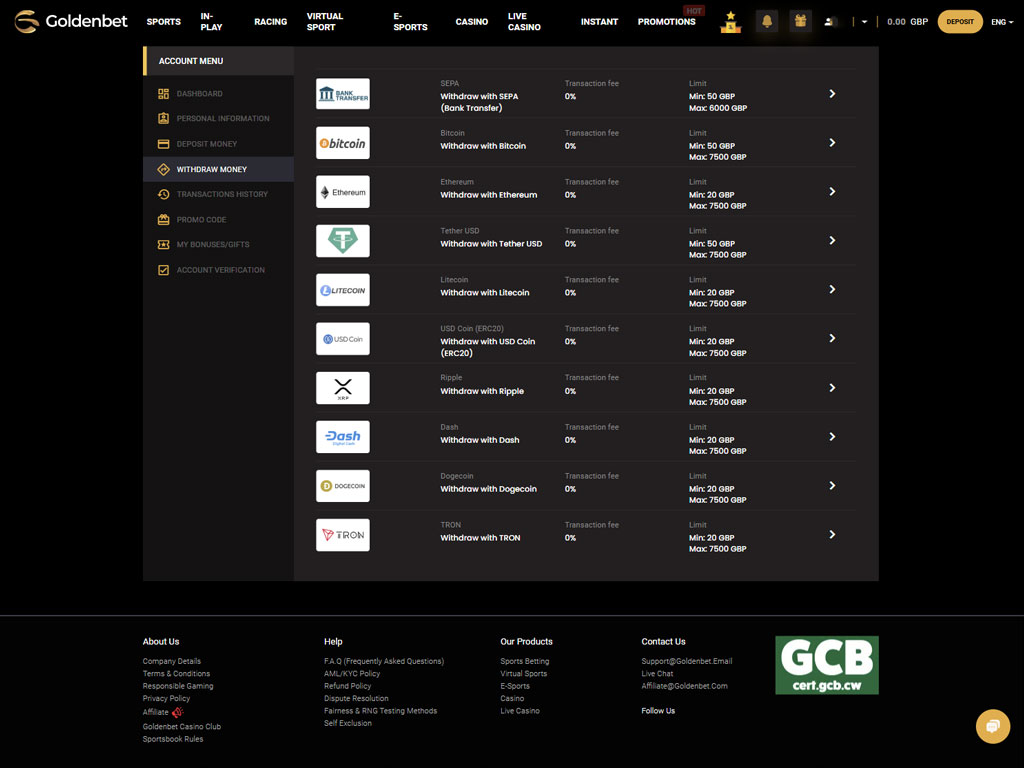This screenshot has width=1024, height=768.
Task: Open the E-Sports section
Action: pos(410,22)
